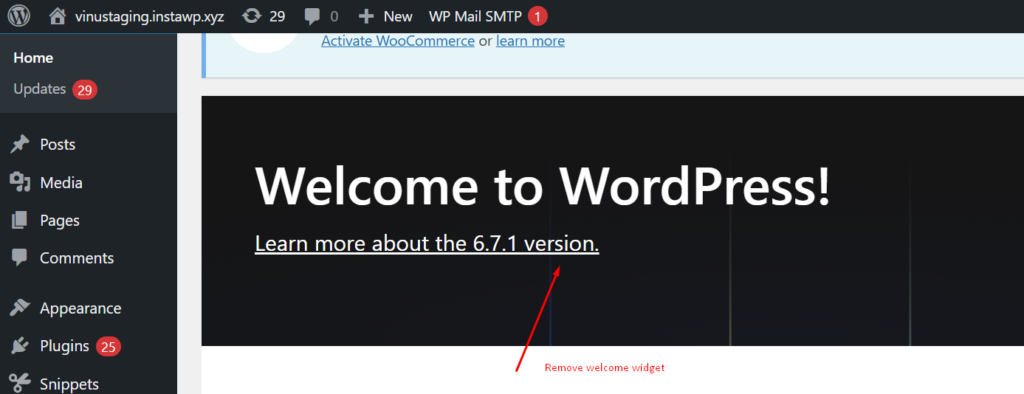
Task: Open the Appearance menu
Action: pos(80,308)
